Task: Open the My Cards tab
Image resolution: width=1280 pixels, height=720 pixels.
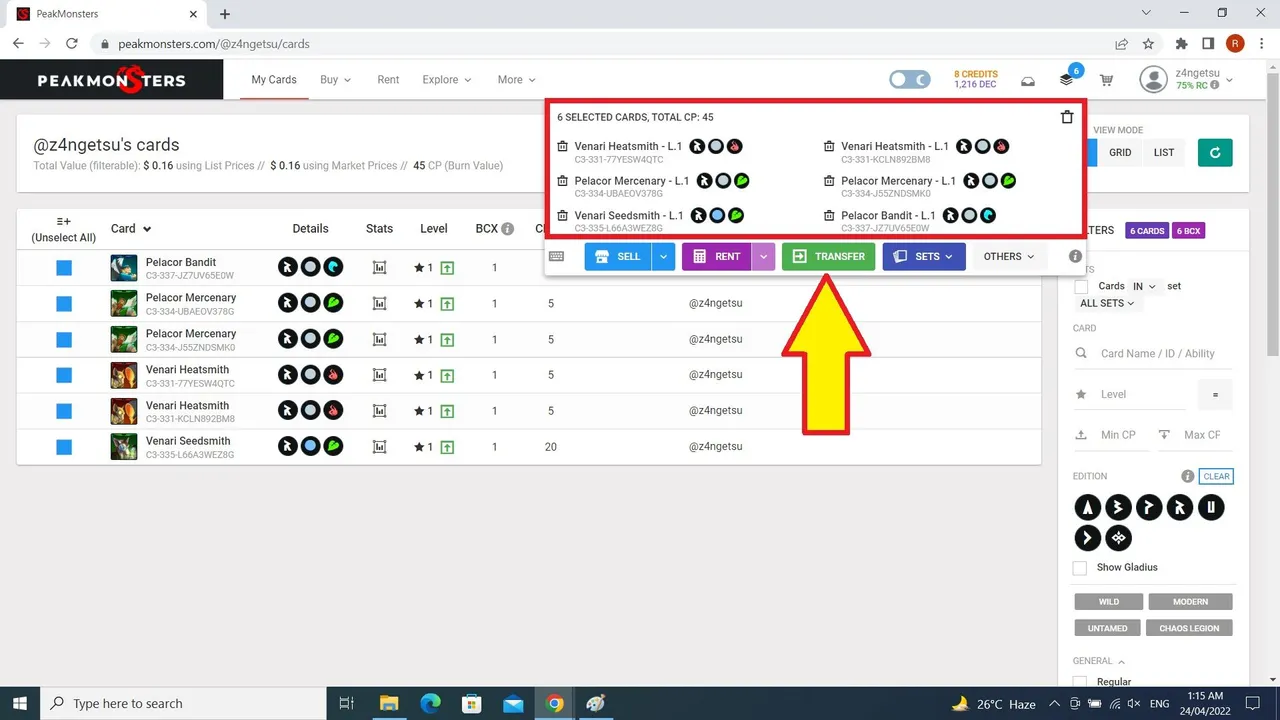Action: click(274, 80)
